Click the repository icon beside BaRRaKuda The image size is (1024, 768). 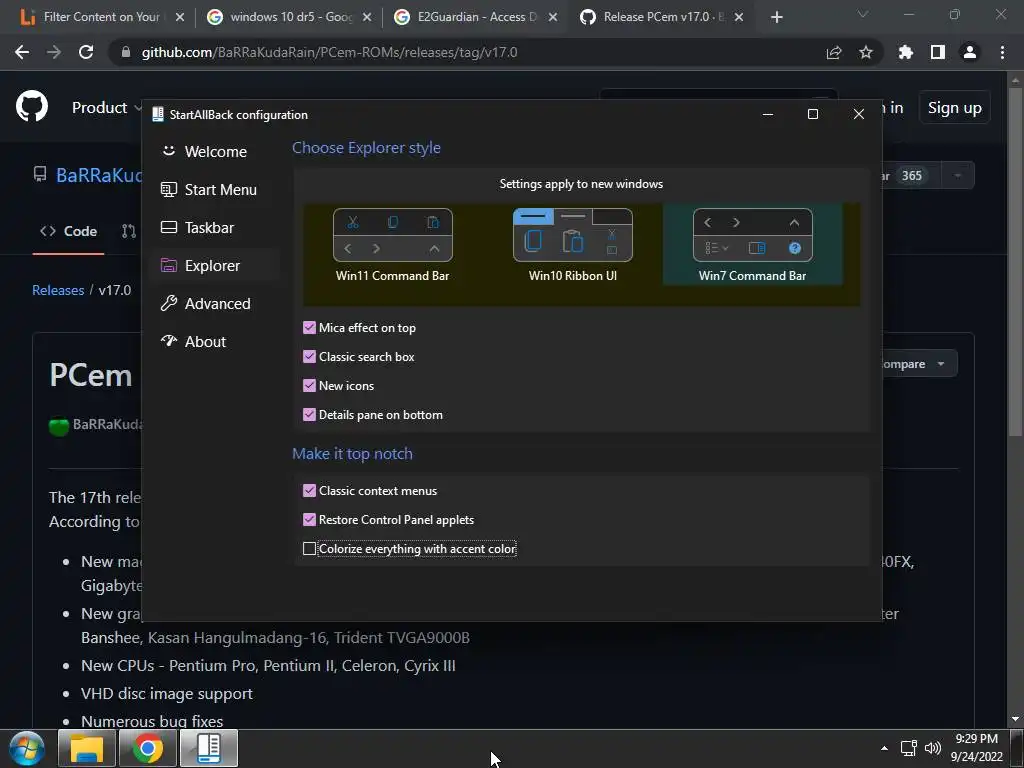pyautogui.click(x=40, y=174)
